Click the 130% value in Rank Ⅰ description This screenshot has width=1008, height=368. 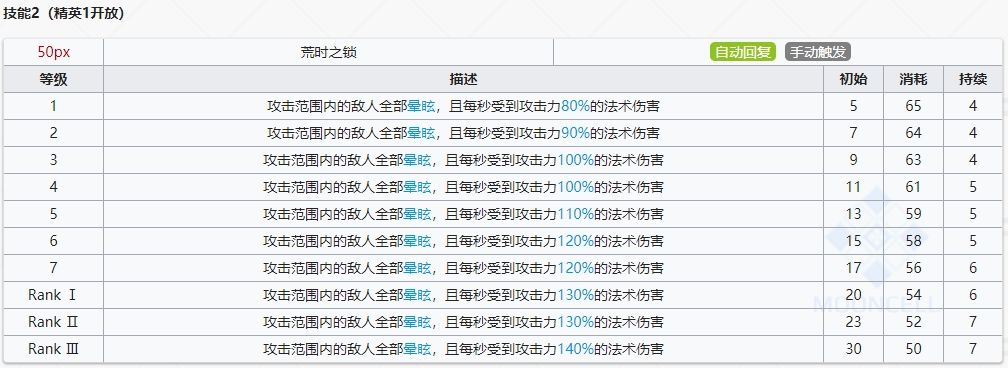(575, 295)
